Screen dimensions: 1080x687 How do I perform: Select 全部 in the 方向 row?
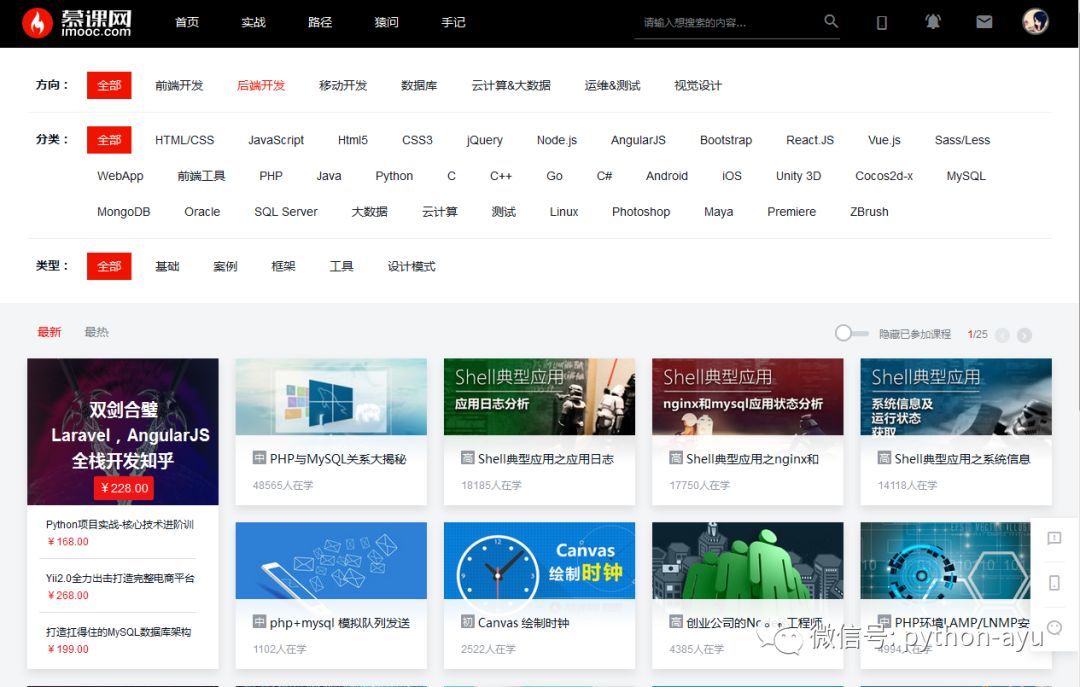(109, 85)
